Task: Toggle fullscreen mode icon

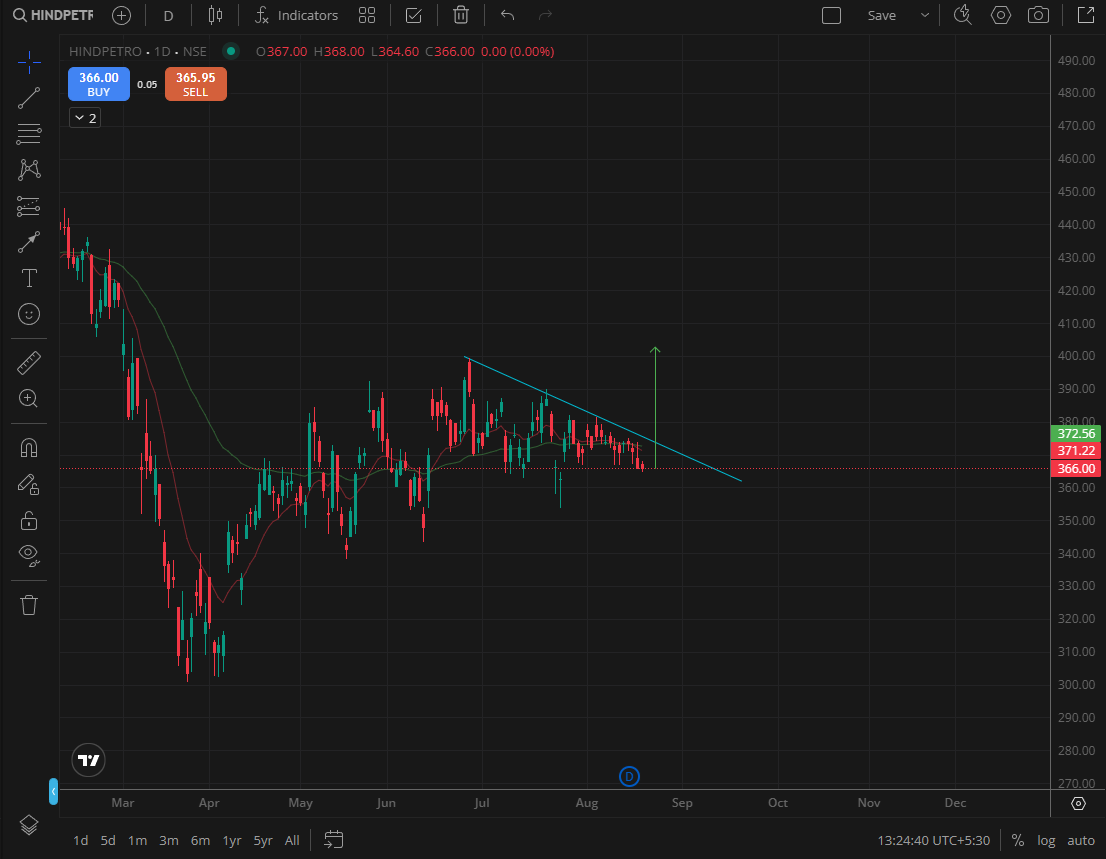Action: point(1086,15)
